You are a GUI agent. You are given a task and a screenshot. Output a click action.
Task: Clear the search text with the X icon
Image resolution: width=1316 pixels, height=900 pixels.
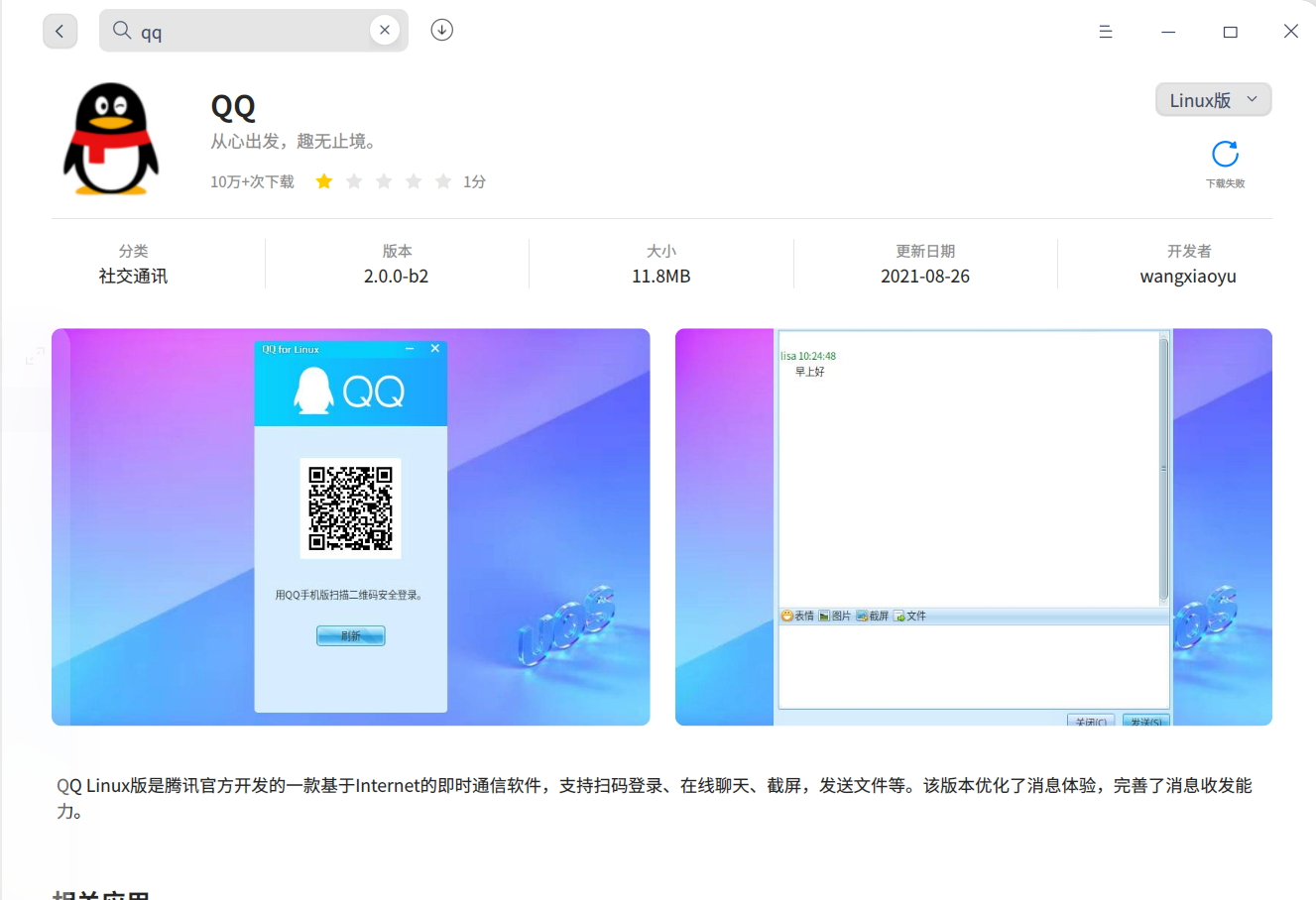[385, 30]
